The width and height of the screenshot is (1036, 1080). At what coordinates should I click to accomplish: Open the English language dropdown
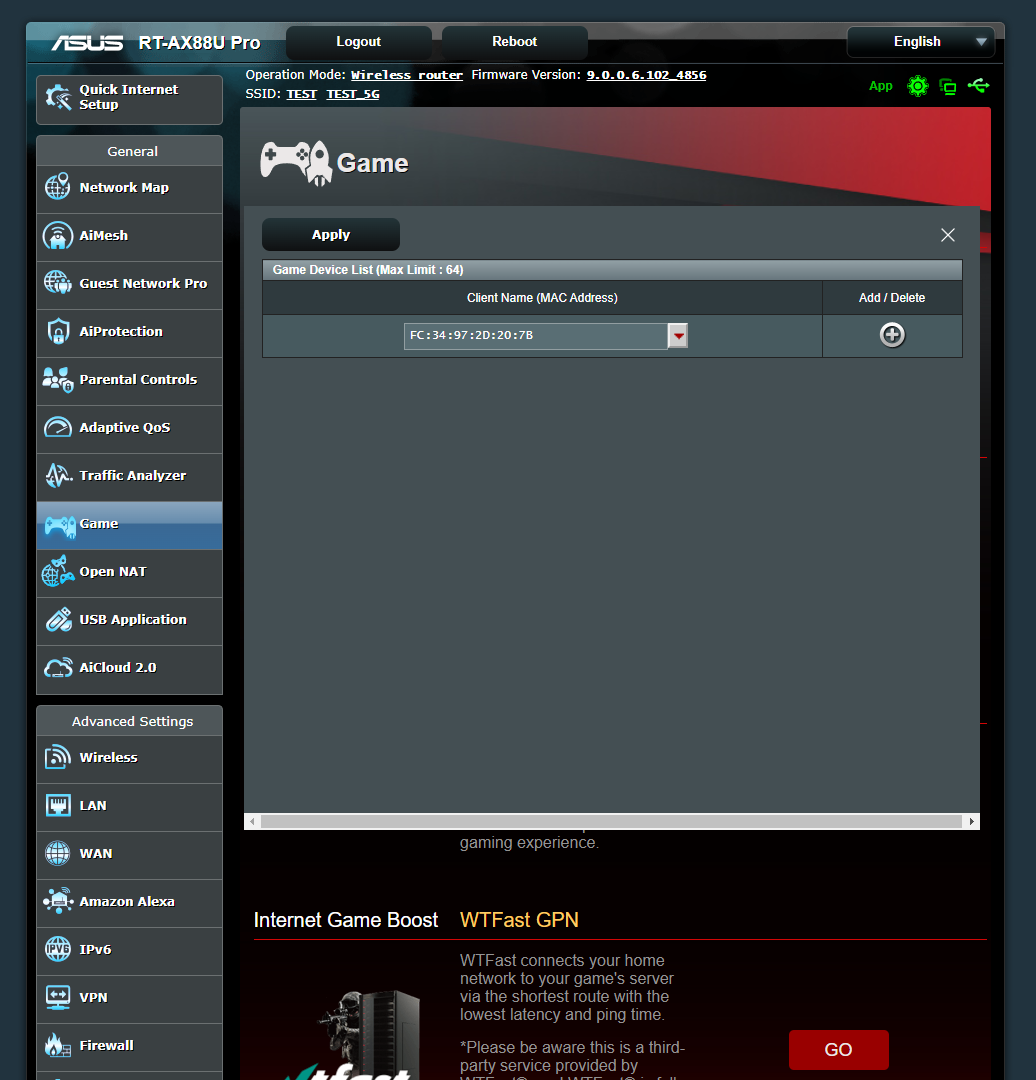[x=920, y=42]
